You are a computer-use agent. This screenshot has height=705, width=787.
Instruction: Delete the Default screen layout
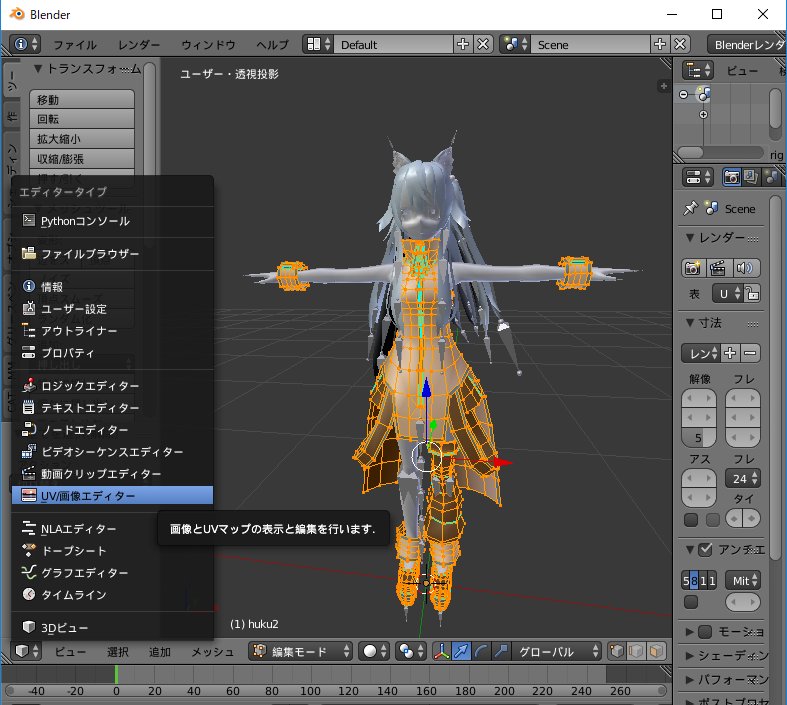(x=483, y=44)
